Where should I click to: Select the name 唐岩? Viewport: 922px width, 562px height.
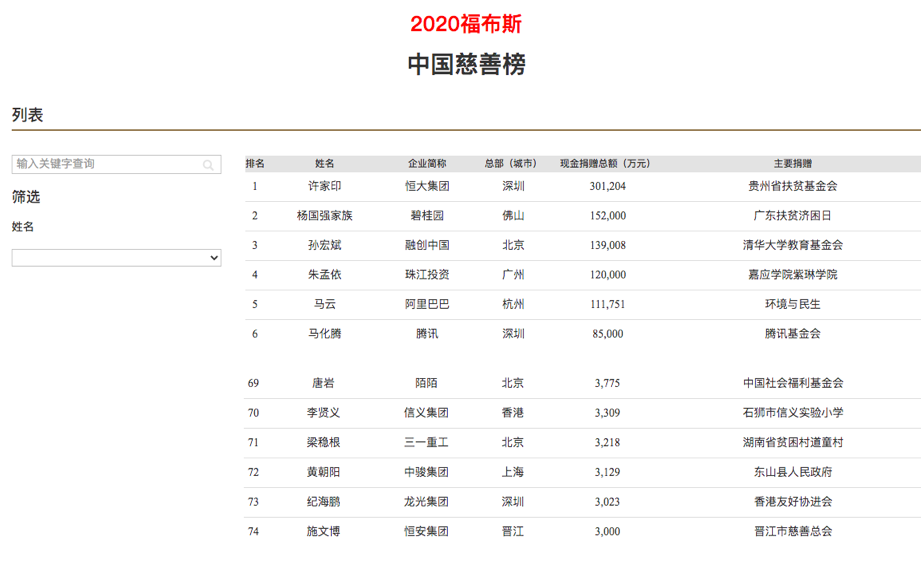click(323, 383)
